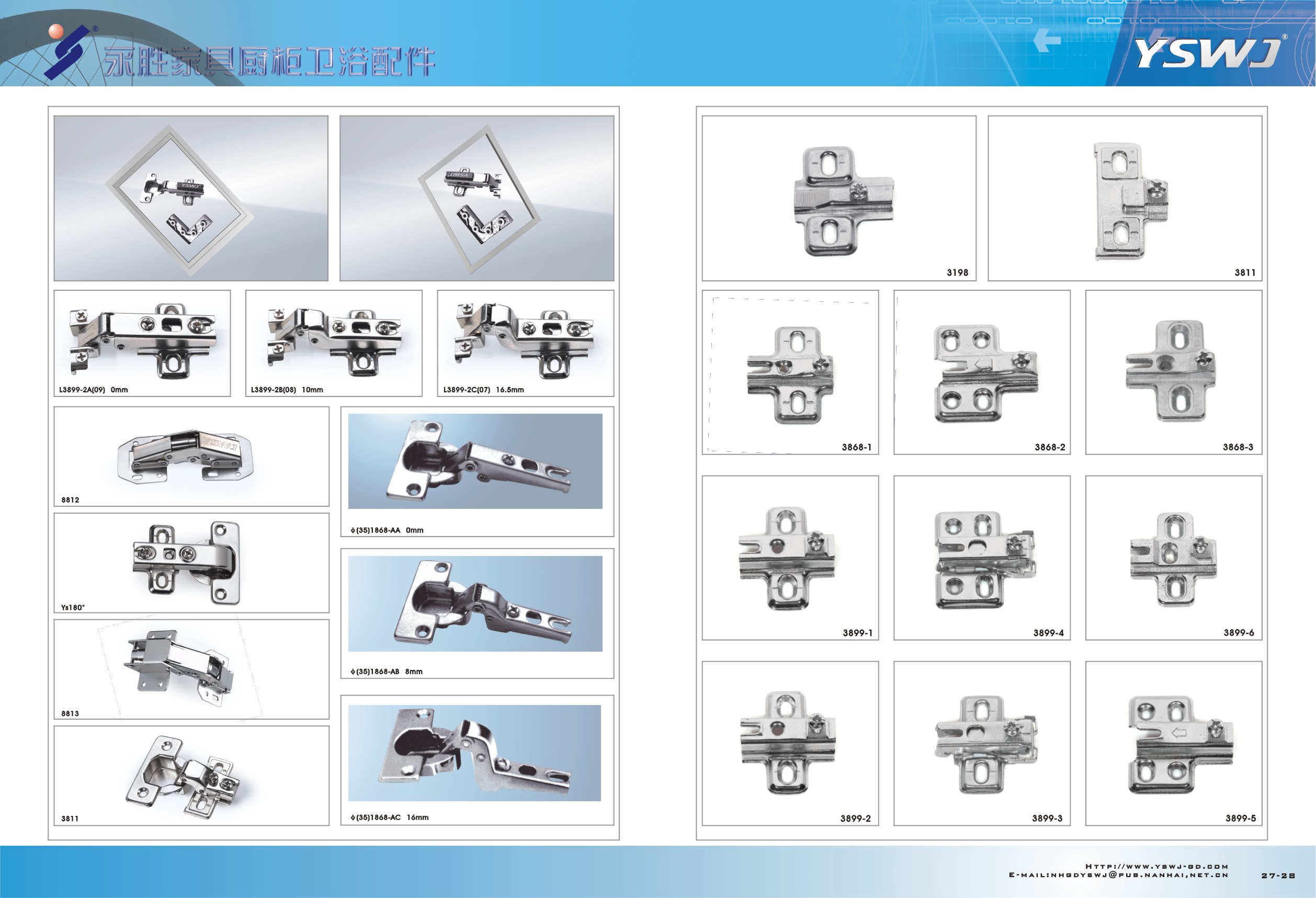Click the hinge in the right tilted-frame banner

[473, 183]
